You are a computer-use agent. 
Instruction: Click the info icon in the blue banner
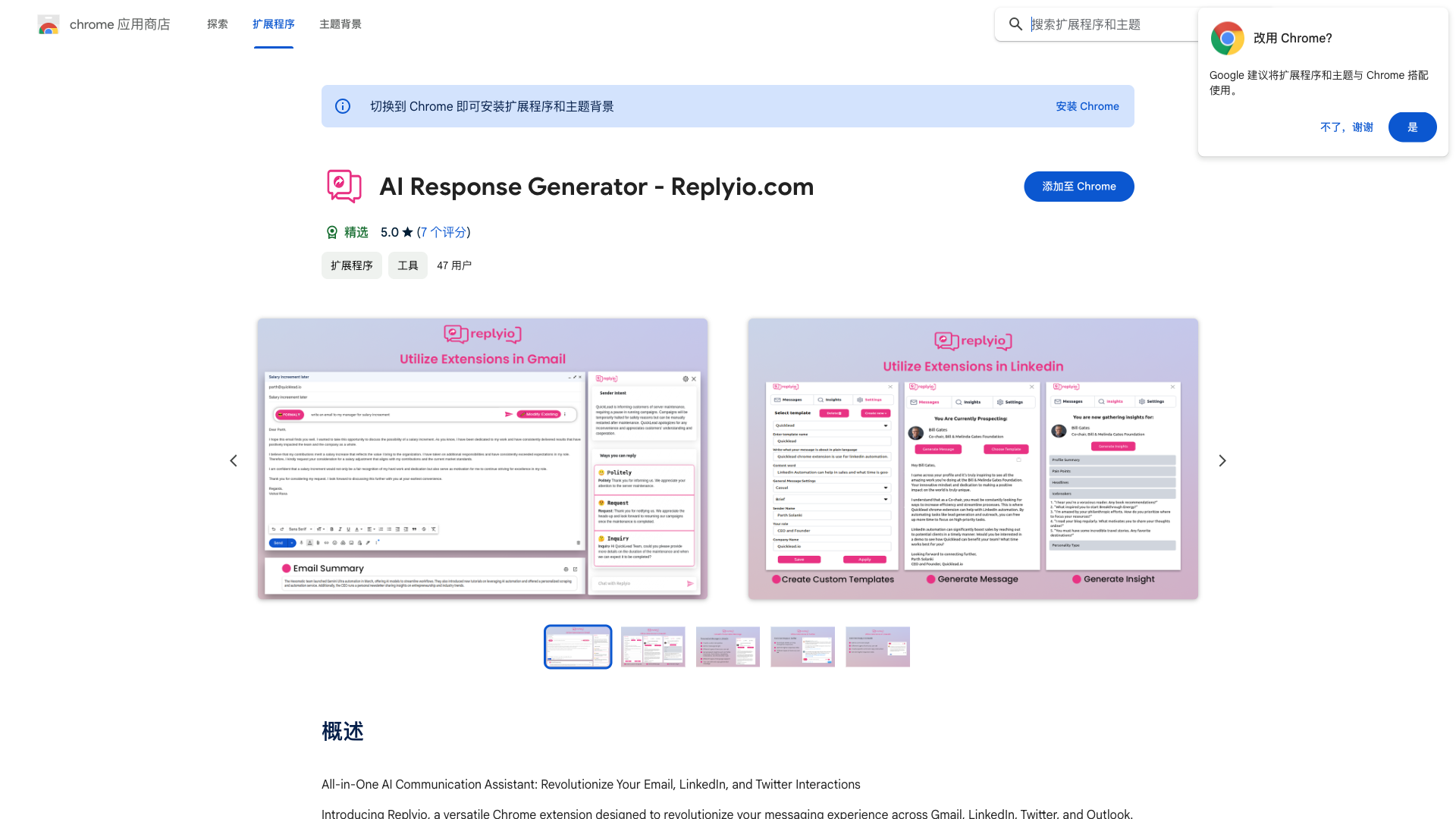tap(343, 106)
